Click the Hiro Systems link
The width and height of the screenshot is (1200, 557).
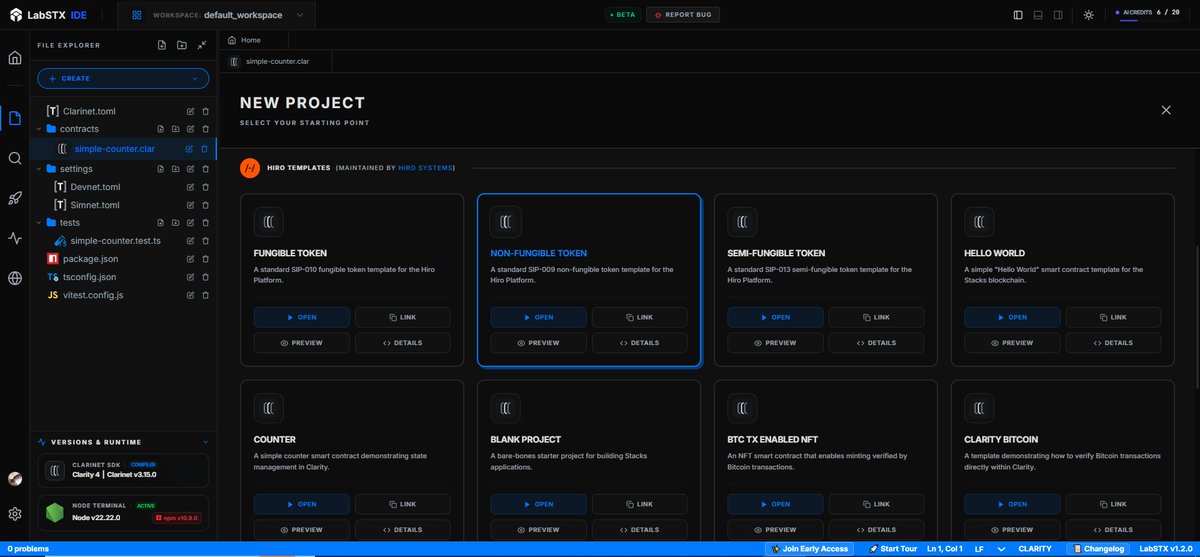pyautogui.click(x=425, y=168)
